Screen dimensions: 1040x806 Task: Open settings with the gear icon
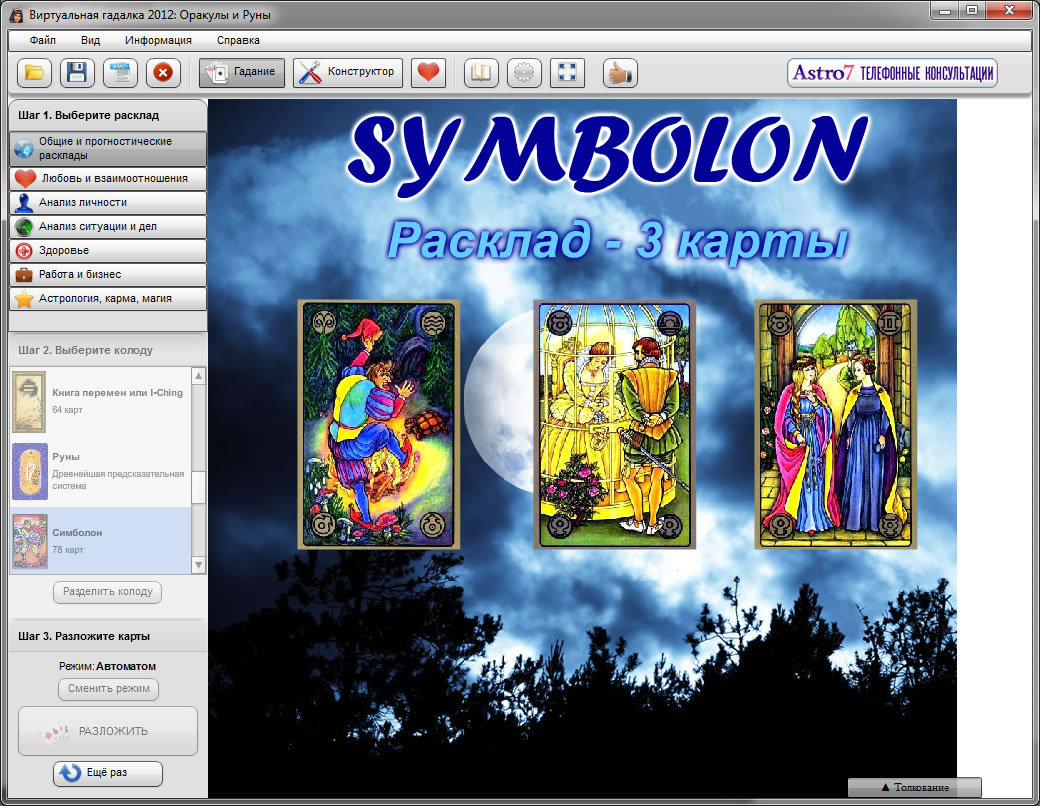[x=524, y=72]
